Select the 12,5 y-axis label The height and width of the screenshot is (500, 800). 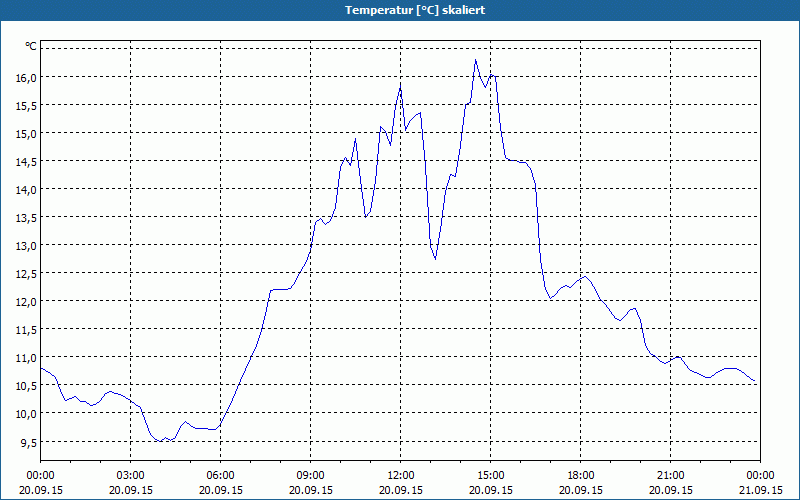(26, 274)
